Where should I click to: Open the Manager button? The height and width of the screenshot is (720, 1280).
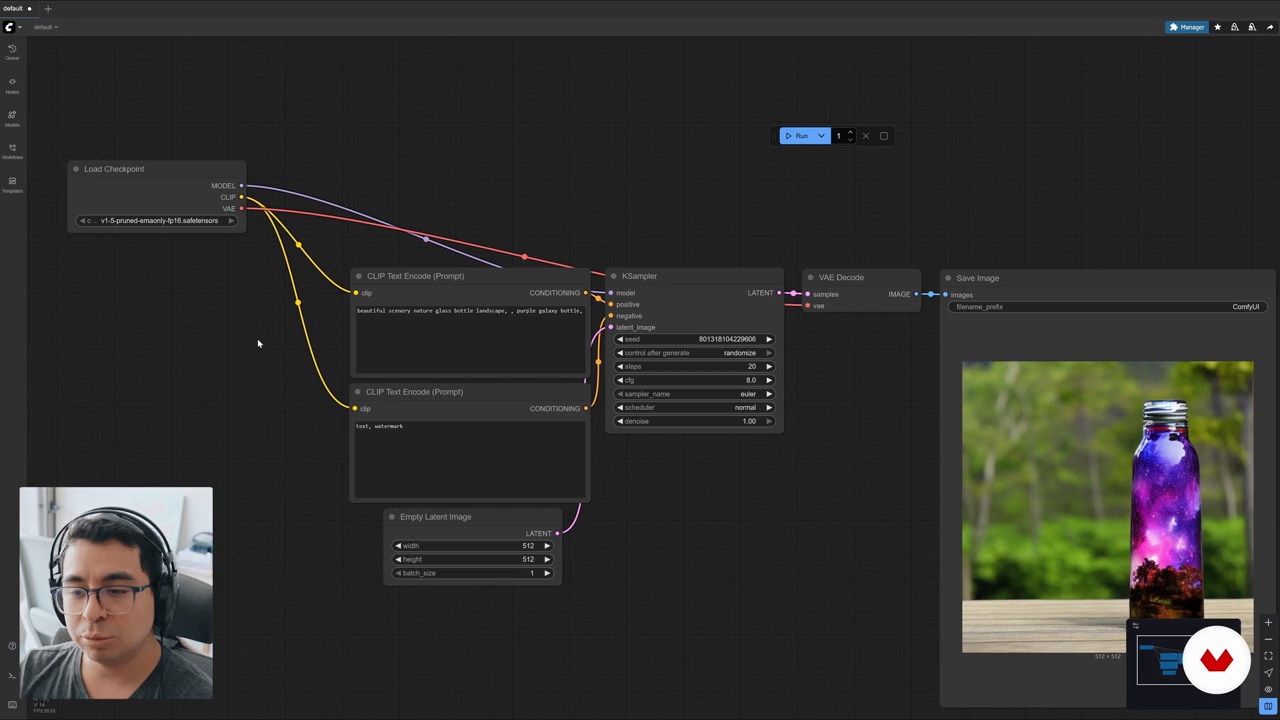[1186, 27]
